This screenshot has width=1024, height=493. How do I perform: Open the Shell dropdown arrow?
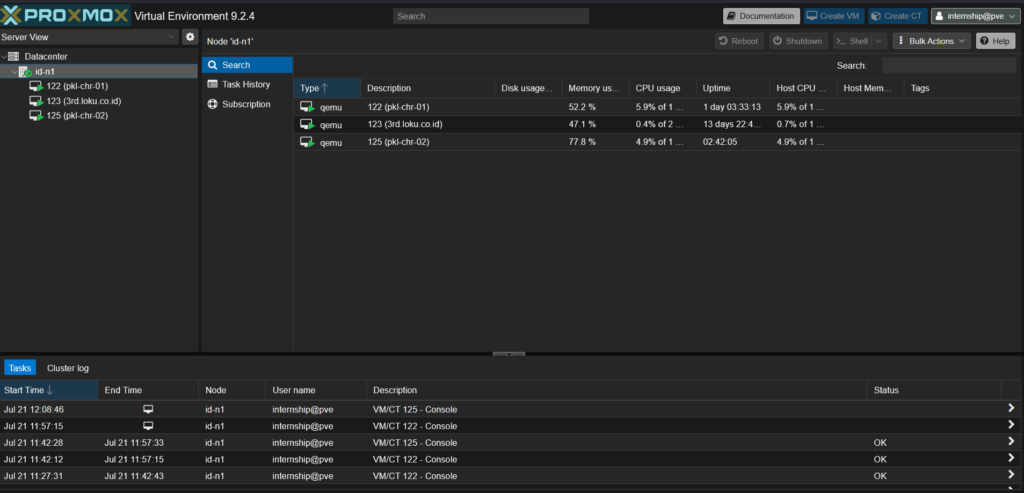(x=879, y=41)
